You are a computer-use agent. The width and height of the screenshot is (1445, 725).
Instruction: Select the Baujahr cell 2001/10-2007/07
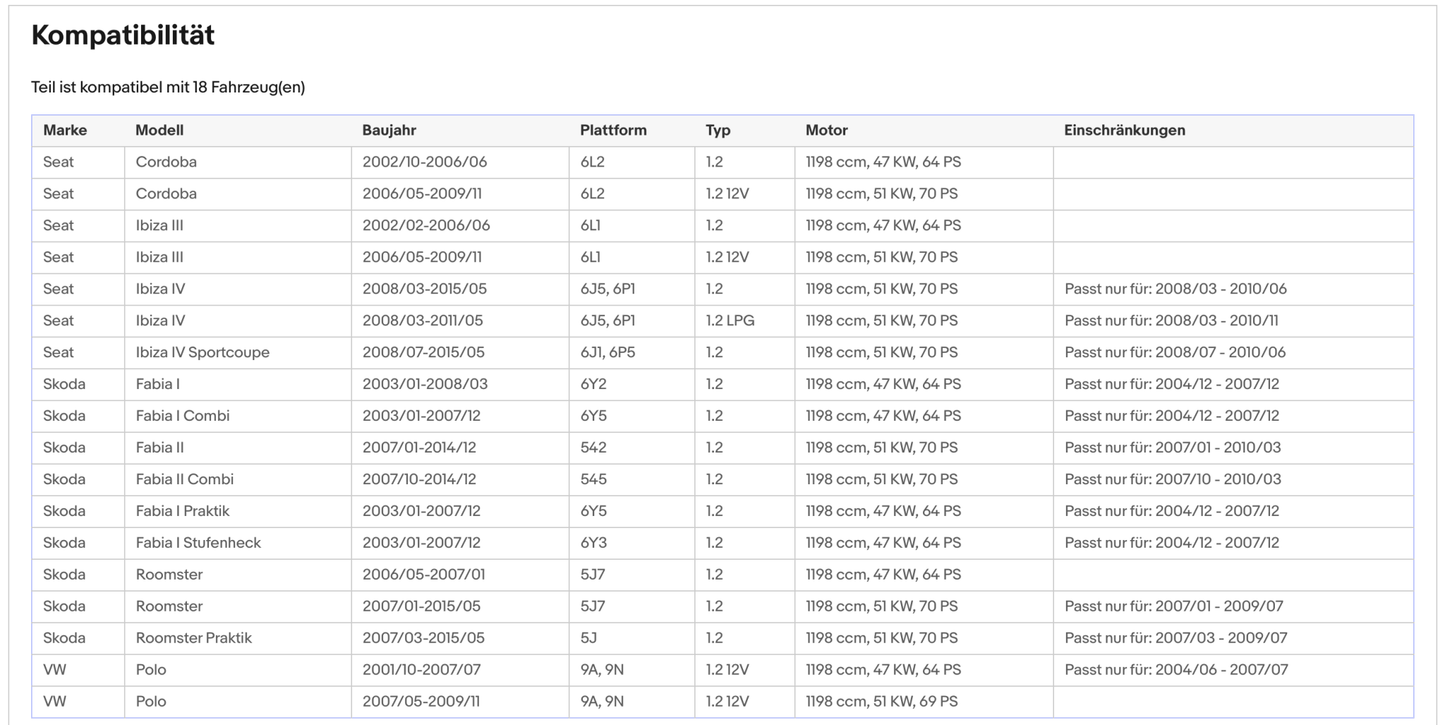coord(421,670)
